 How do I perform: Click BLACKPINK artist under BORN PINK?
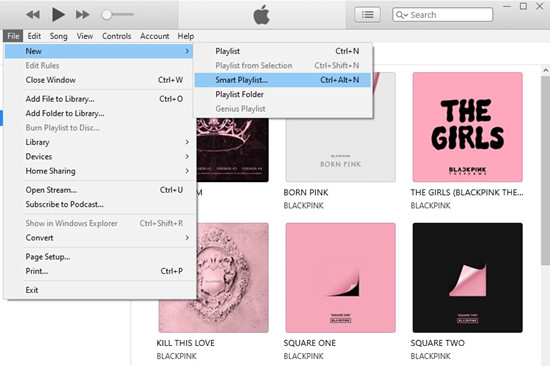tap(303, 206)
